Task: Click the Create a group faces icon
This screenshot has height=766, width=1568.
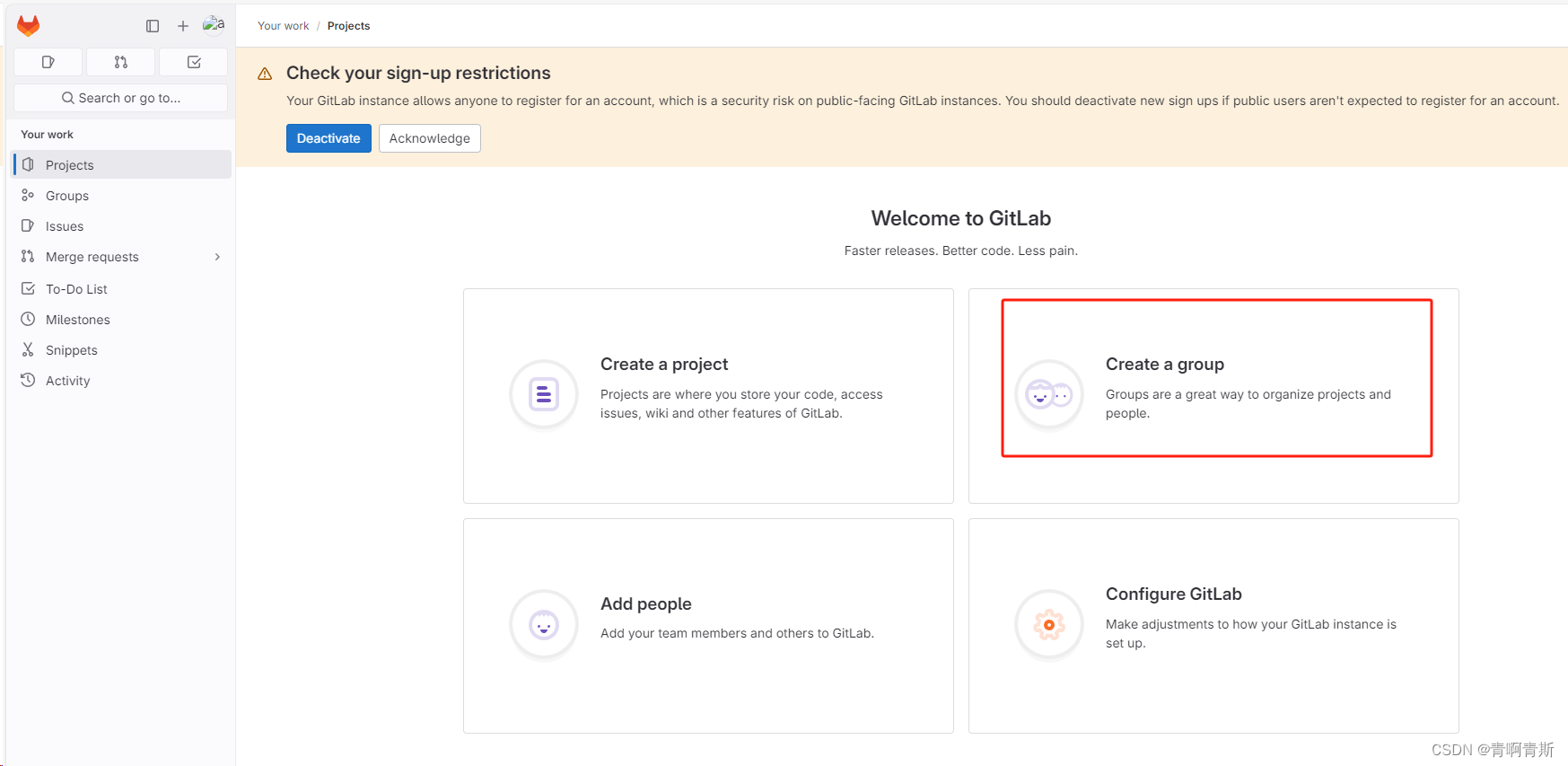Action: tap(1049, 394)
